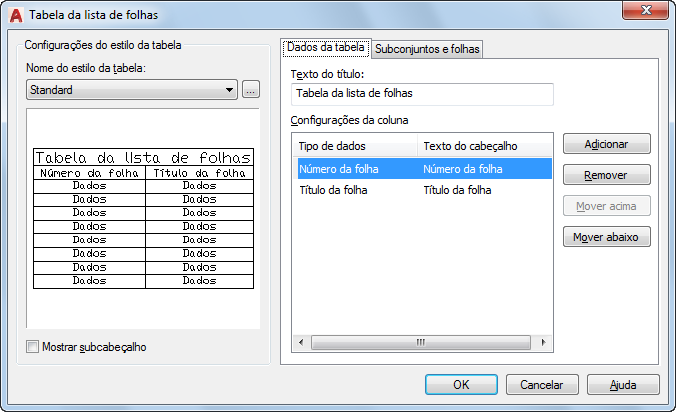Enable the Mostrar subcabeçalho checkbox
This screenshot has width=676, height=412.
coord(32,347)
